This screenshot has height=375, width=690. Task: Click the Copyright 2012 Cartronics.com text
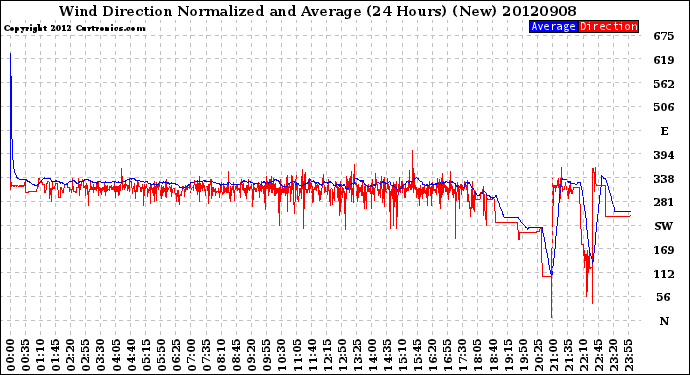coord(75,28)
